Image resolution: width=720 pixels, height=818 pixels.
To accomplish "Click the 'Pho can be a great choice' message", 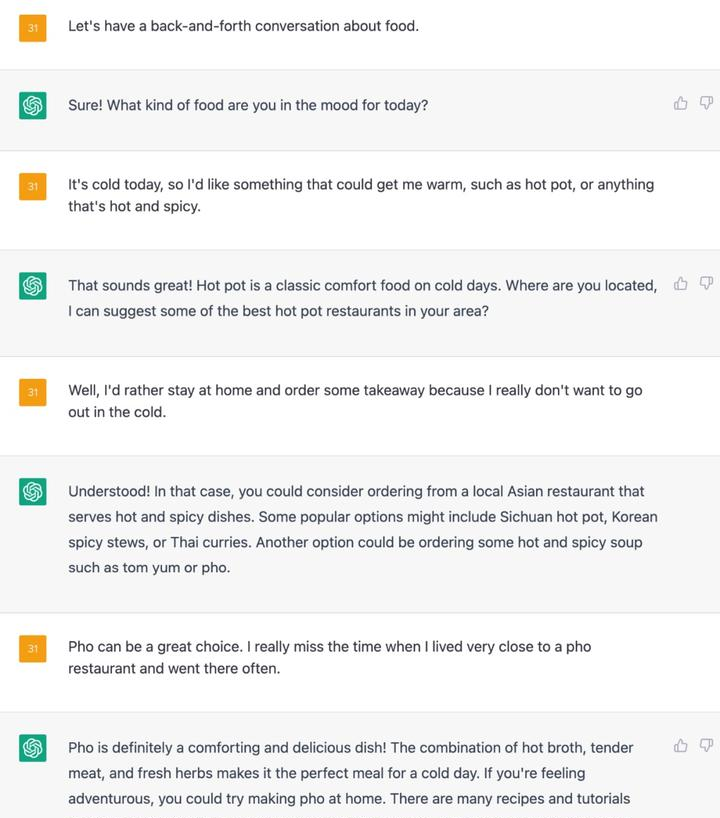I will pyautogui.click(x=329, y=657).
